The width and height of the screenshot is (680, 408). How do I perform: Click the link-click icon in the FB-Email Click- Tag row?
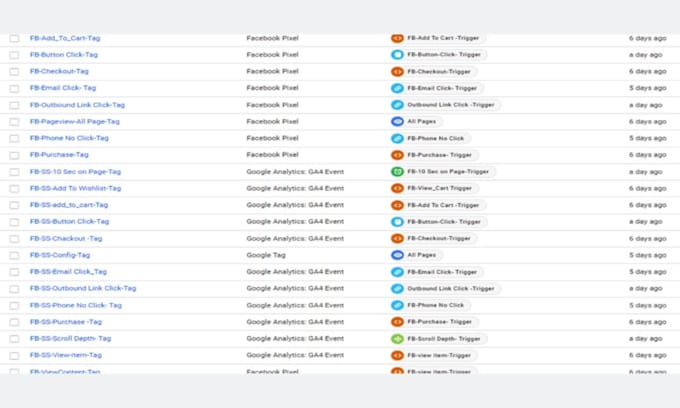pyautogui.click(x=397, y=88)
